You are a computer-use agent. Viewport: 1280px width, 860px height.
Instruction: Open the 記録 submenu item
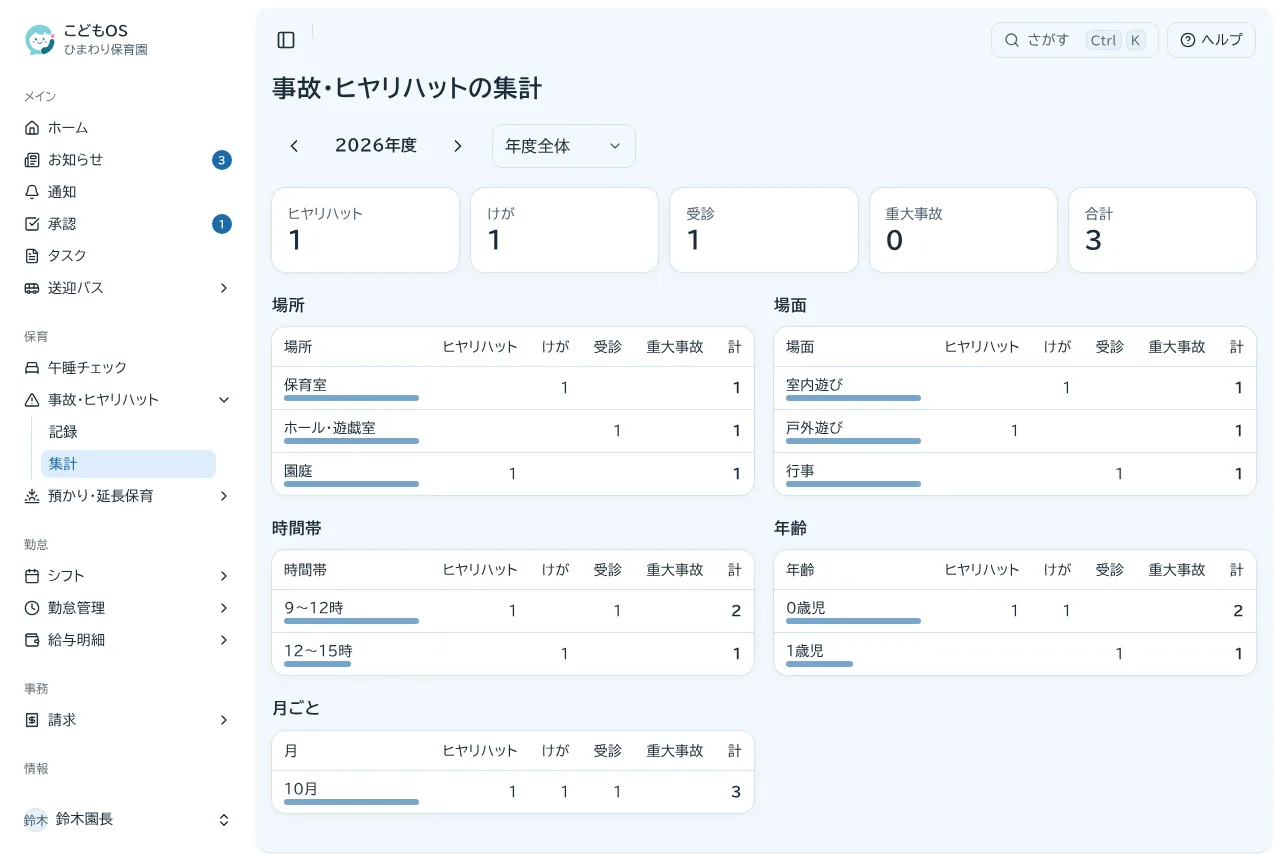[x=128, y=432]
